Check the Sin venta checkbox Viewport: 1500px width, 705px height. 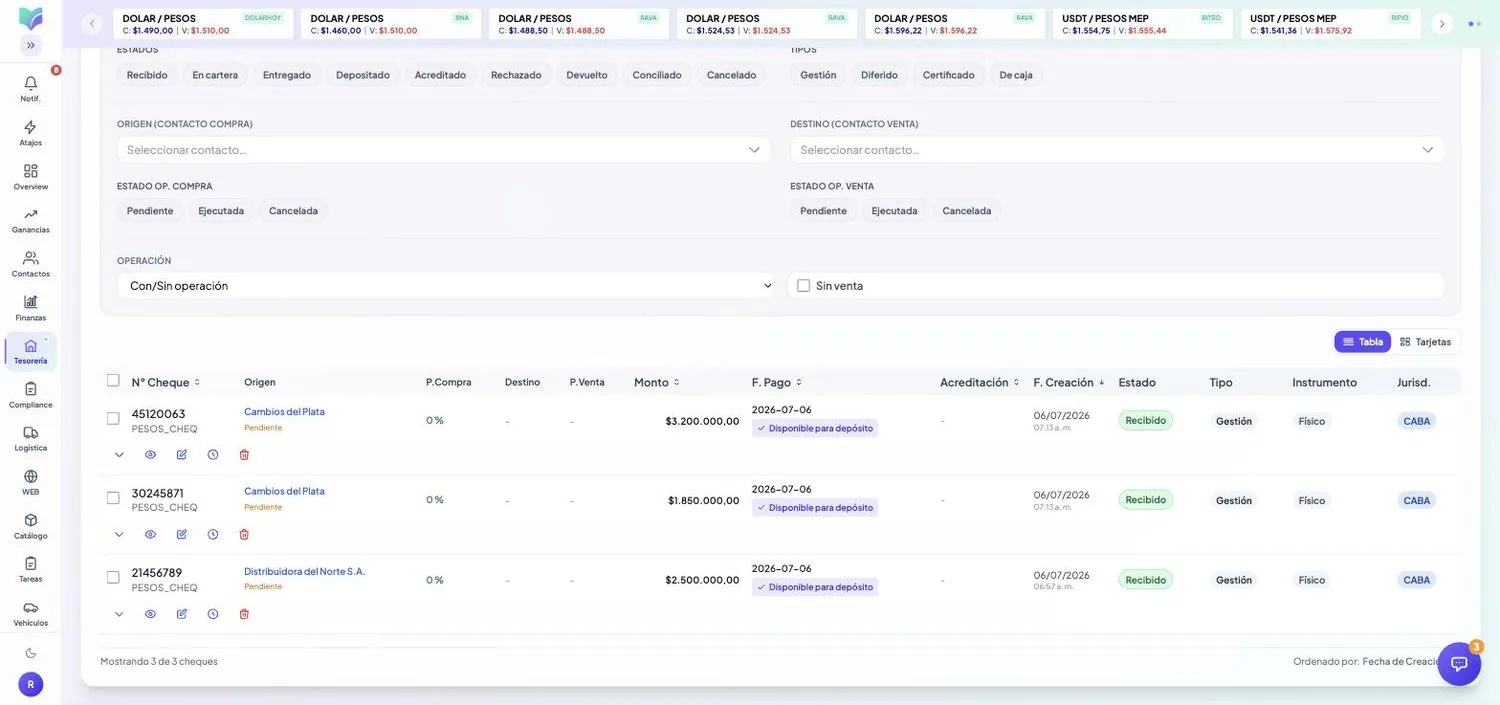803,286
